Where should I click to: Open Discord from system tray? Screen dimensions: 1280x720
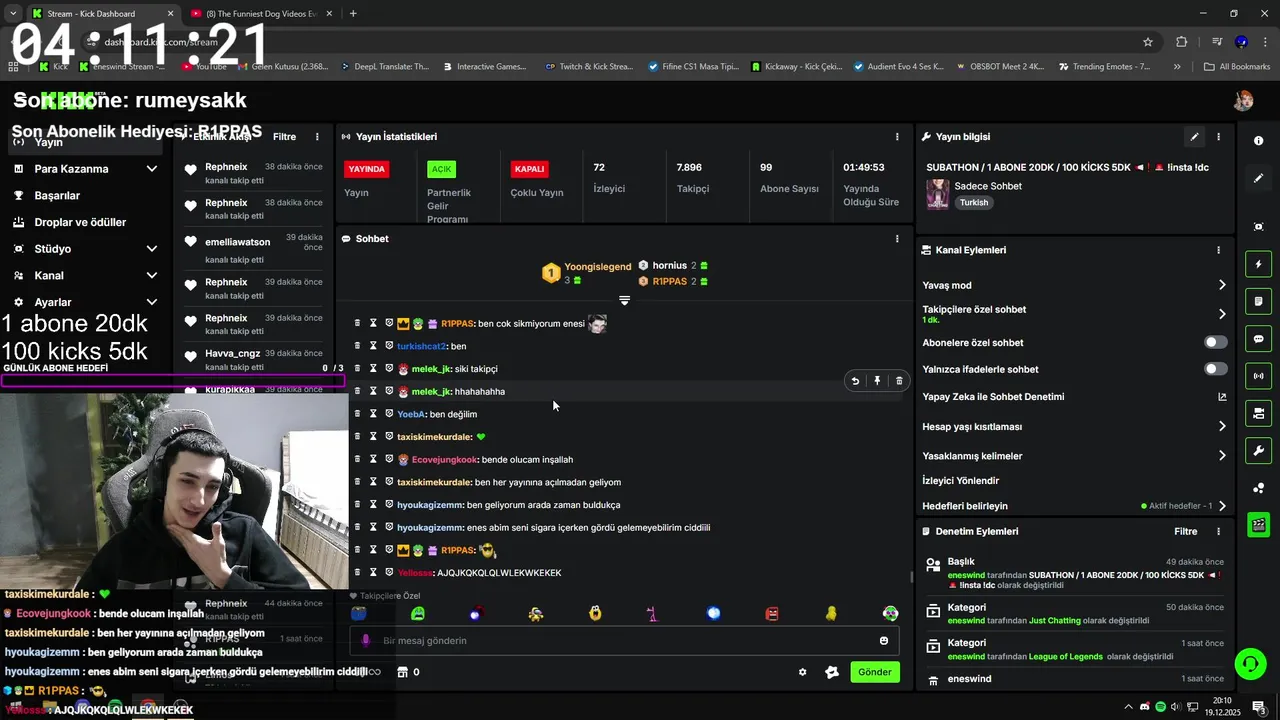click(x=1145, y=706)
